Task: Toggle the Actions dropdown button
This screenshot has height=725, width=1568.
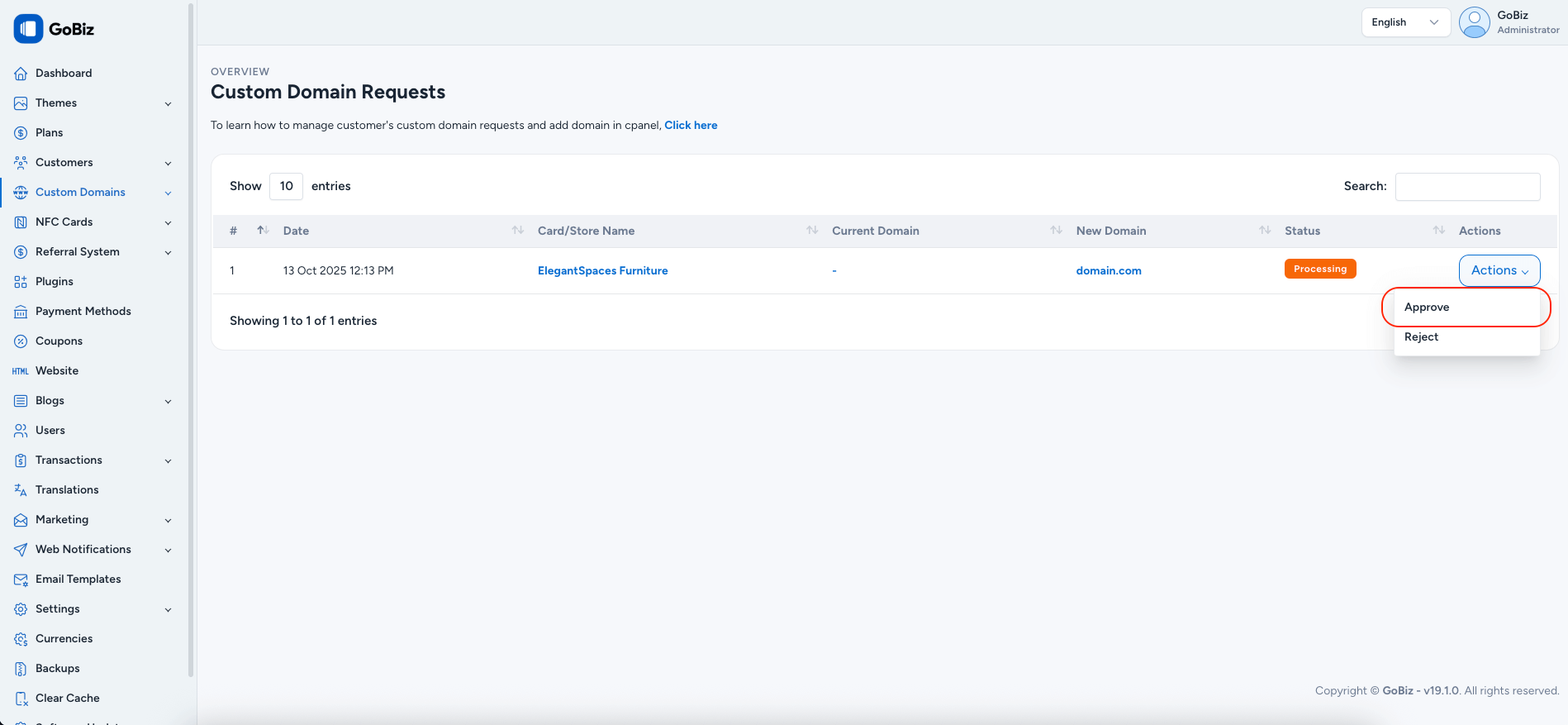Action: (x=1499, y=270)
